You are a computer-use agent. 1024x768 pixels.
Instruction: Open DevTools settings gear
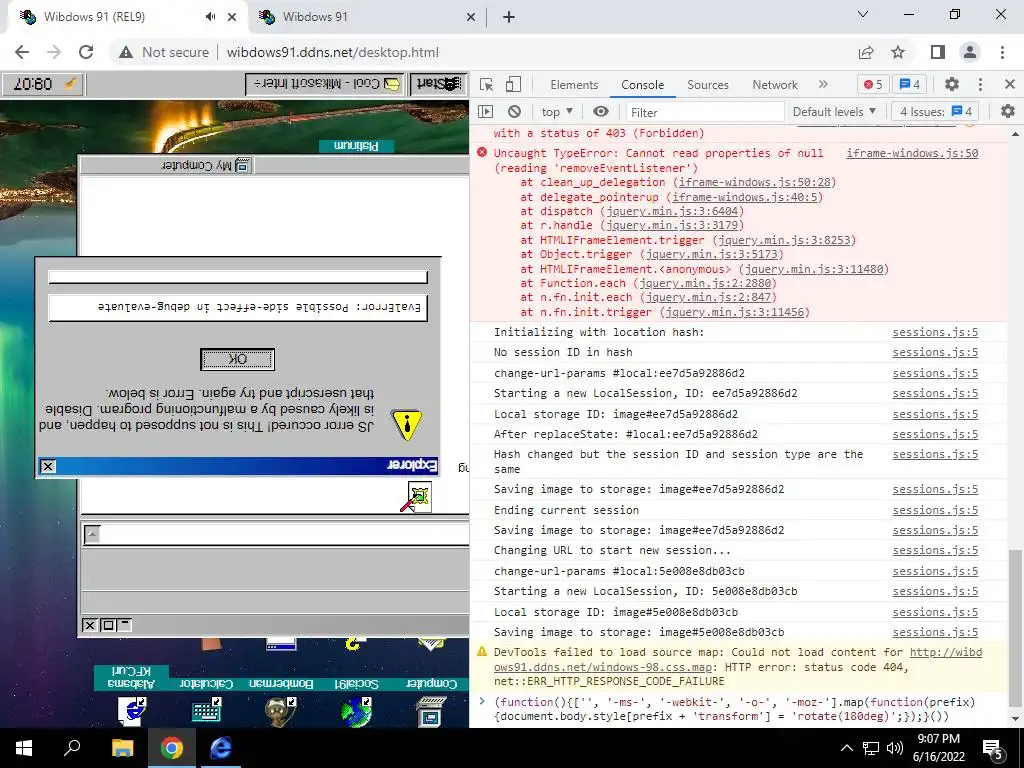click(x=952, y=84)
